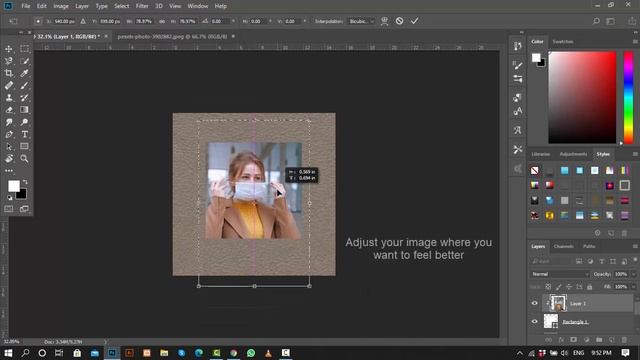
Task: Open Windows Start button
Action: click(x=8, y=353)
